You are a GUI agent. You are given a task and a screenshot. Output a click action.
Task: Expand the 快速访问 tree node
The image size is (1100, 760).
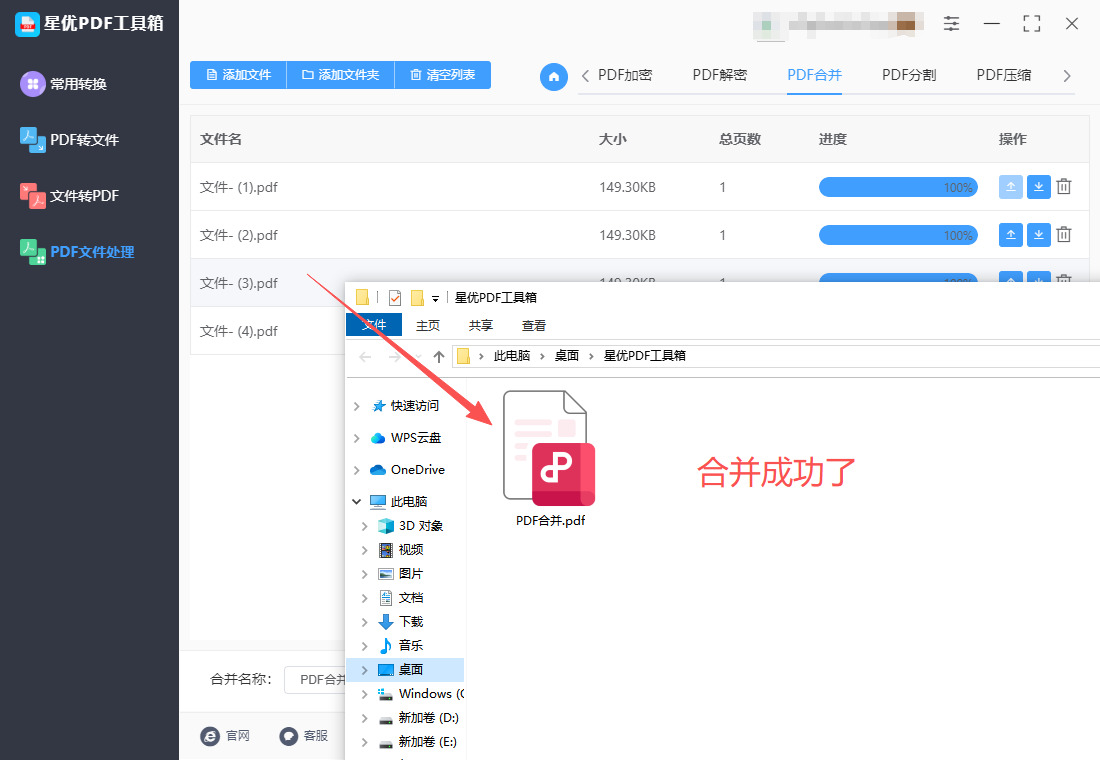click(356, 406)
